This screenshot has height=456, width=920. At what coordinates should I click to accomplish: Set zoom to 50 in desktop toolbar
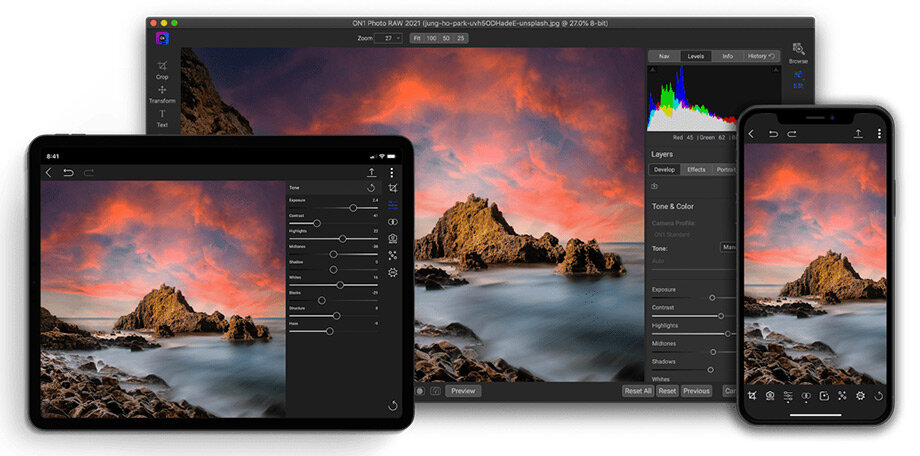click(447, 38)
